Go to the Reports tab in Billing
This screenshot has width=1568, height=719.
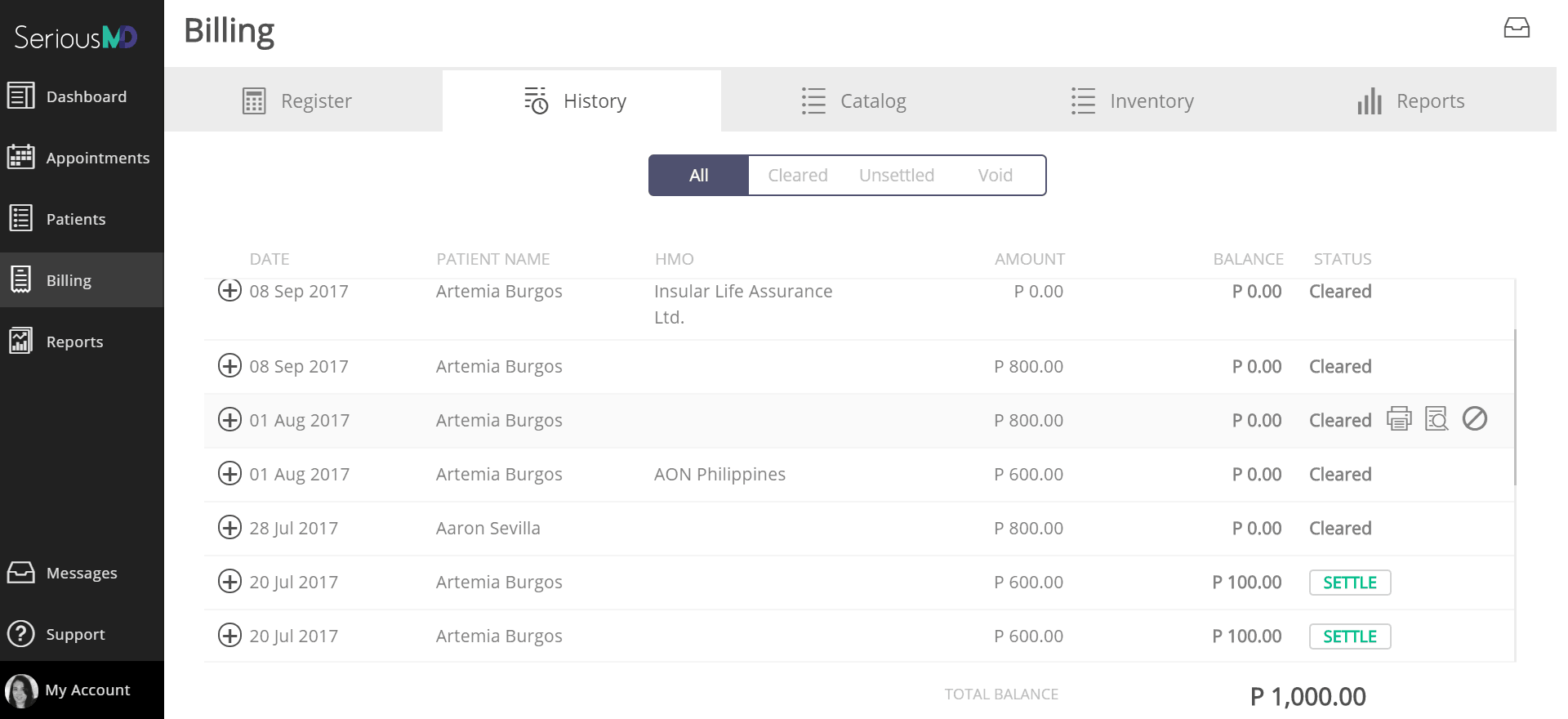pos(1417,100)
